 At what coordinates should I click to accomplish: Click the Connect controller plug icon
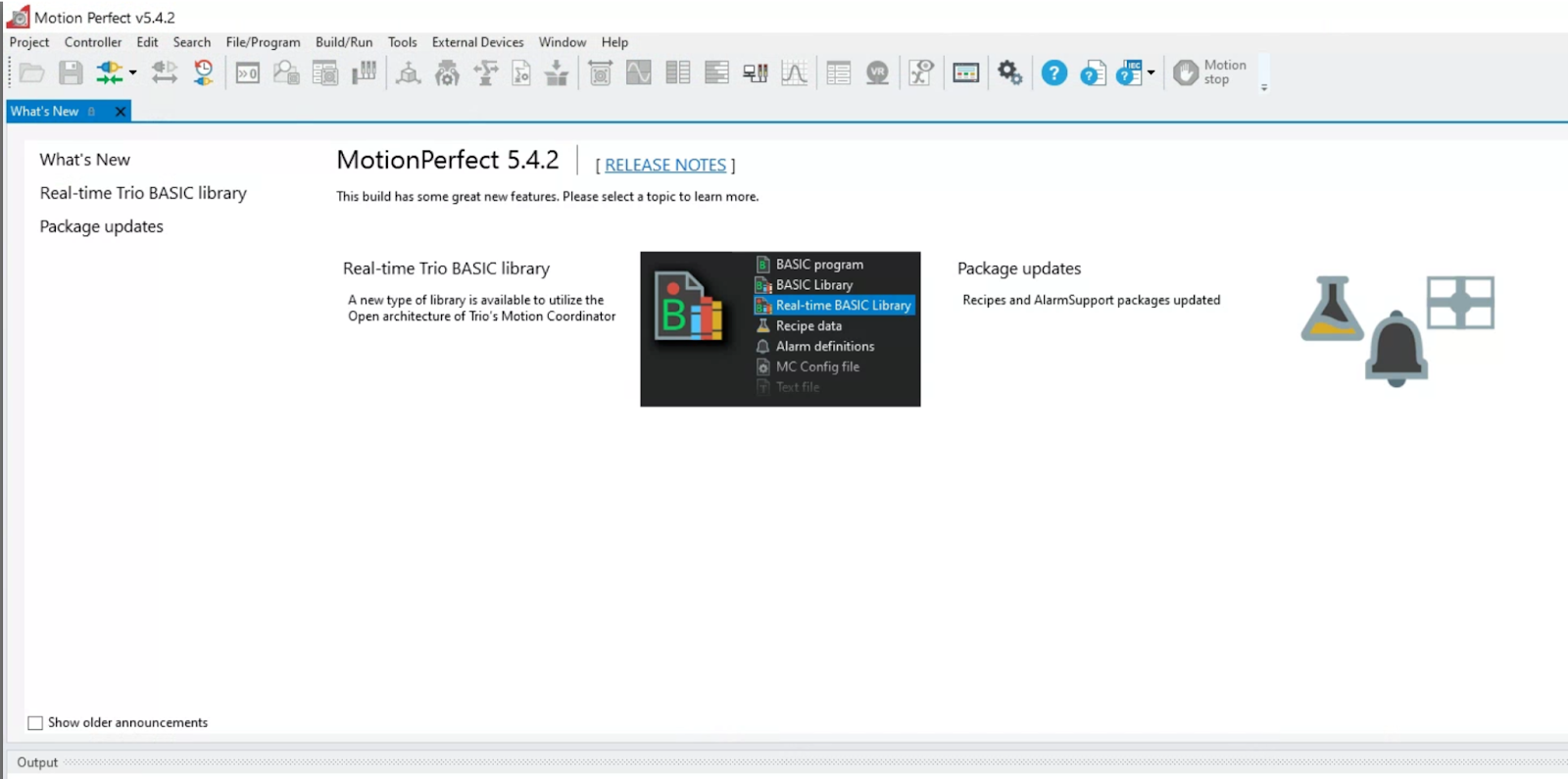click(x=109, y=73)
